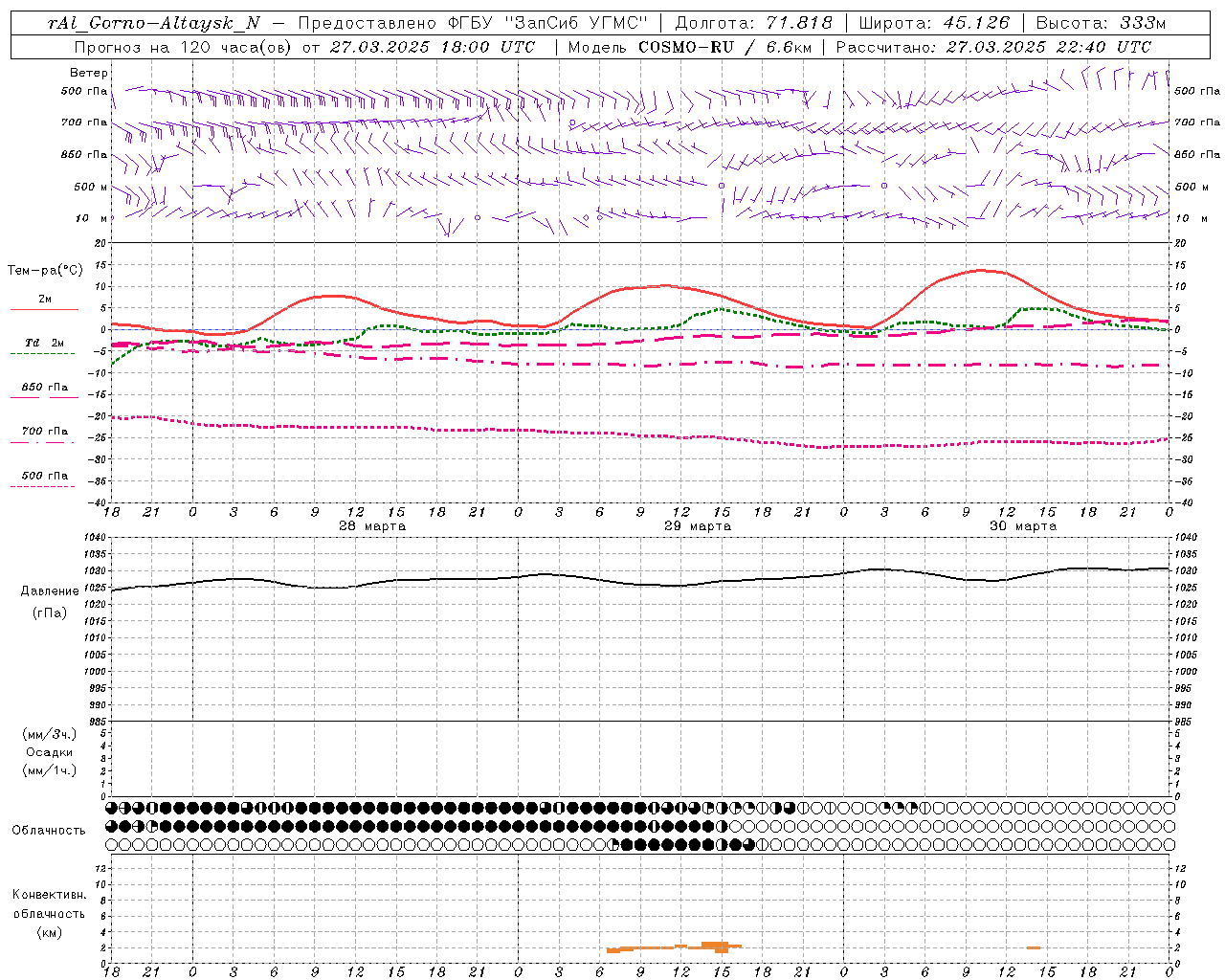Click the 2м temperature legend label
Screen dimensions: 1225x980
pos(45,300)
